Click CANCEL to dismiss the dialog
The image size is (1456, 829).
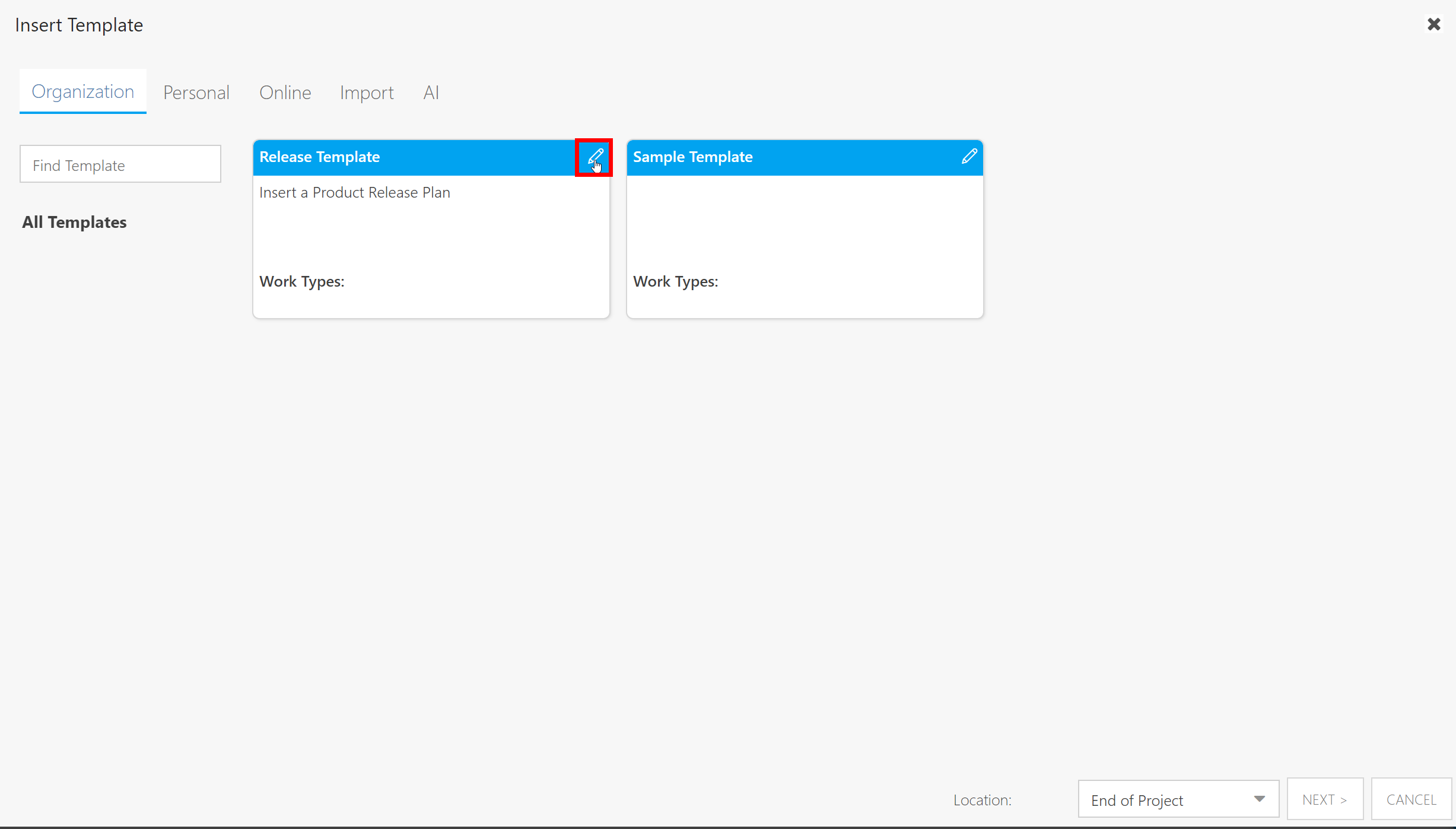[x=1411, y=799]
